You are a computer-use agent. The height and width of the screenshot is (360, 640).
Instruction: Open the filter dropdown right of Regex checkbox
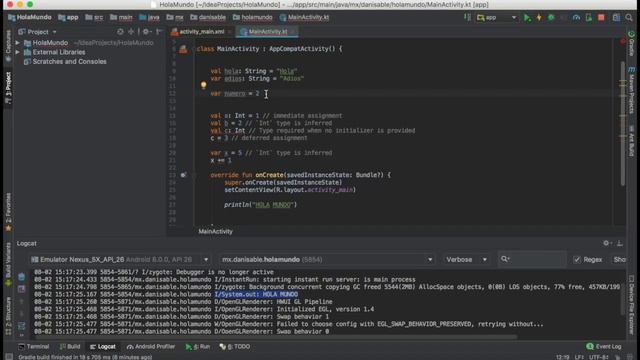pyautogui.click(x=619, y=260)
